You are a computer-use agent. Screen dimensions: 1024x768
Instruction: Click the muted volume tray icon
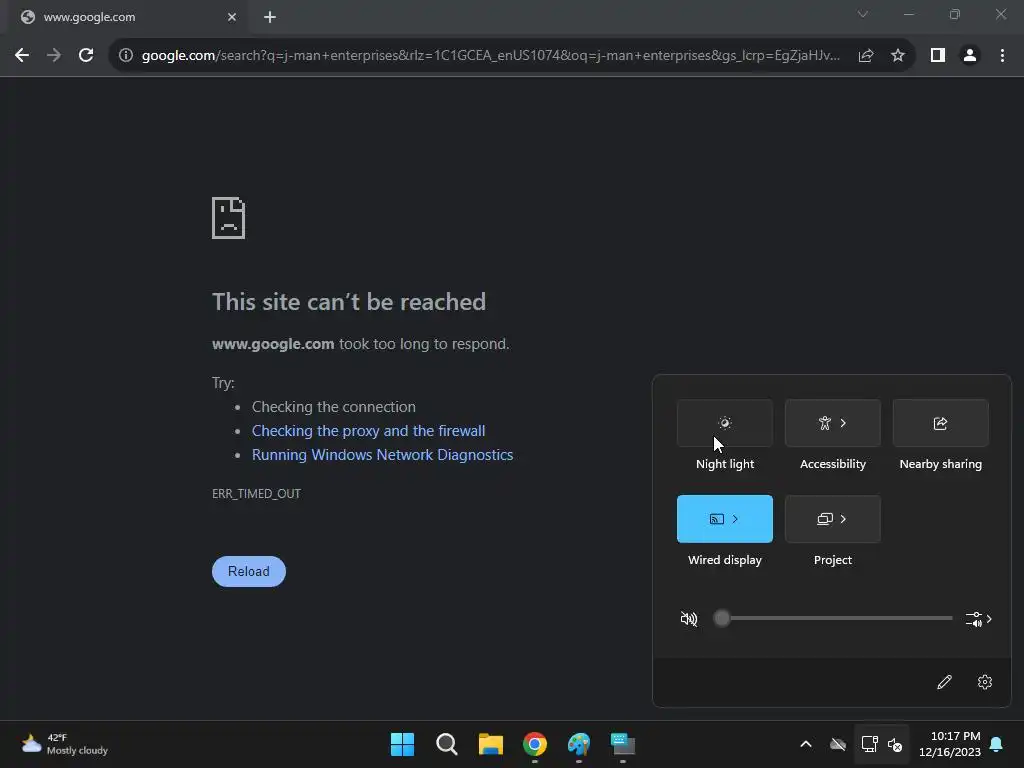click(x=895, y=744)
